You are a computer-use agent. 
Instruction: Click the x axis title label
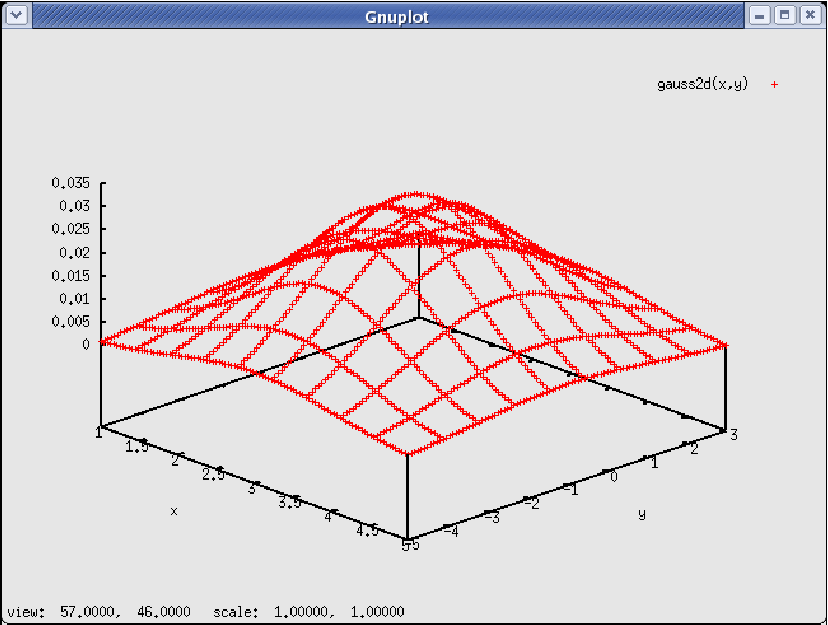(x=174, y=511)
